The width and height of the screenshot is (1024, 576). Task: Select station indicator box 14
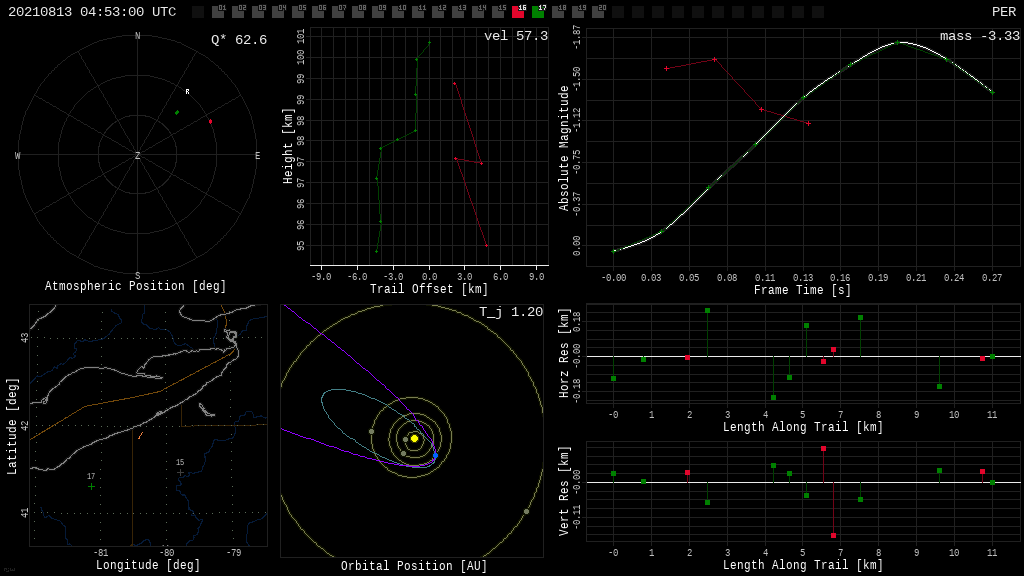[478, 11]
